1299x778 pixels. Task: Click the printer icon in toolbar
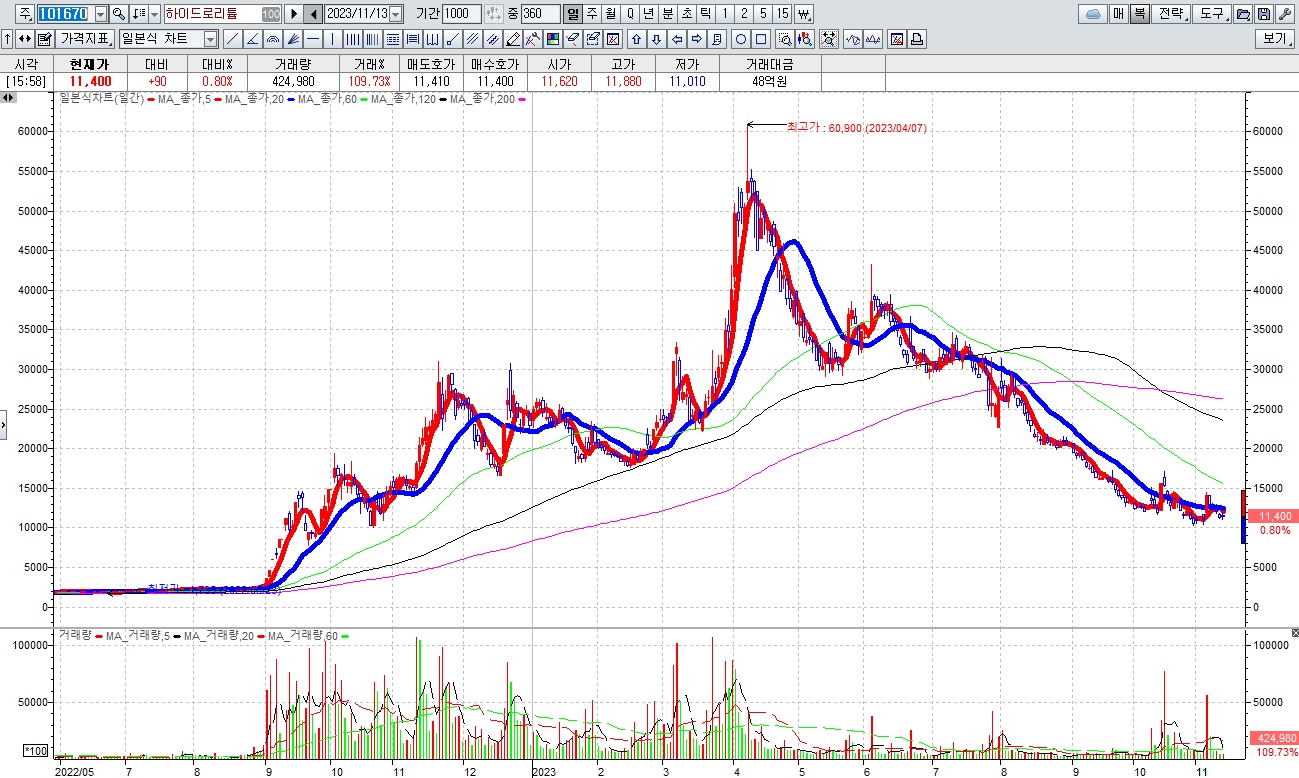pos(917,39)
